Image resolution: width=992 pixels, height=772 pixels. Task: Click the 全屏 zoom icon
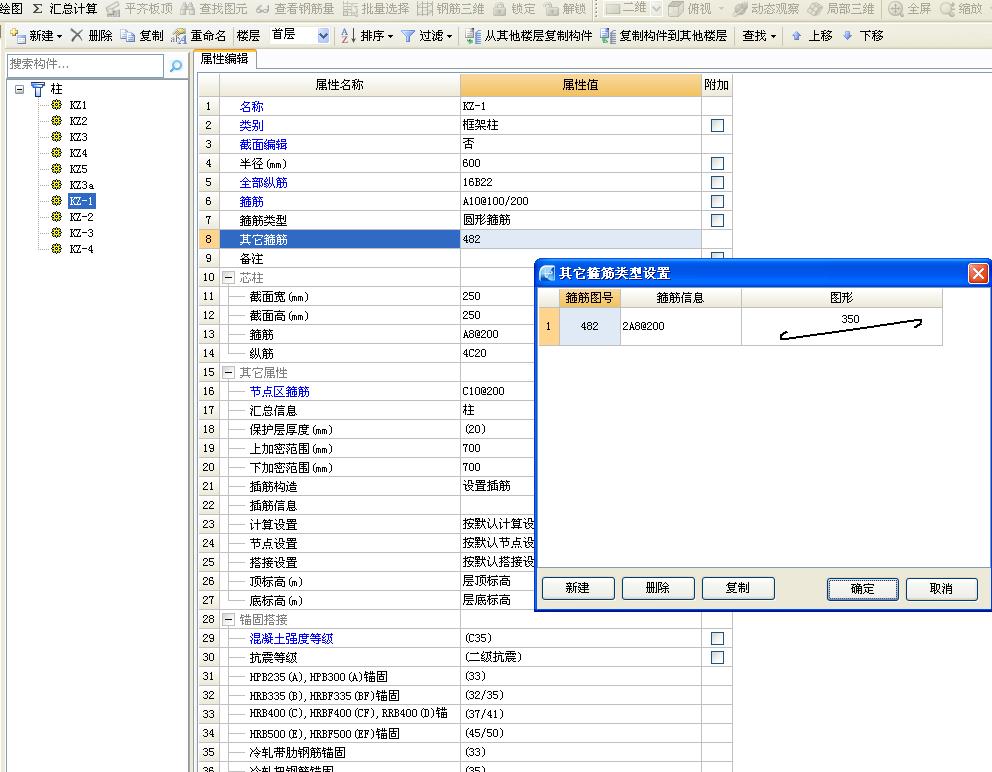pos(895,9)
